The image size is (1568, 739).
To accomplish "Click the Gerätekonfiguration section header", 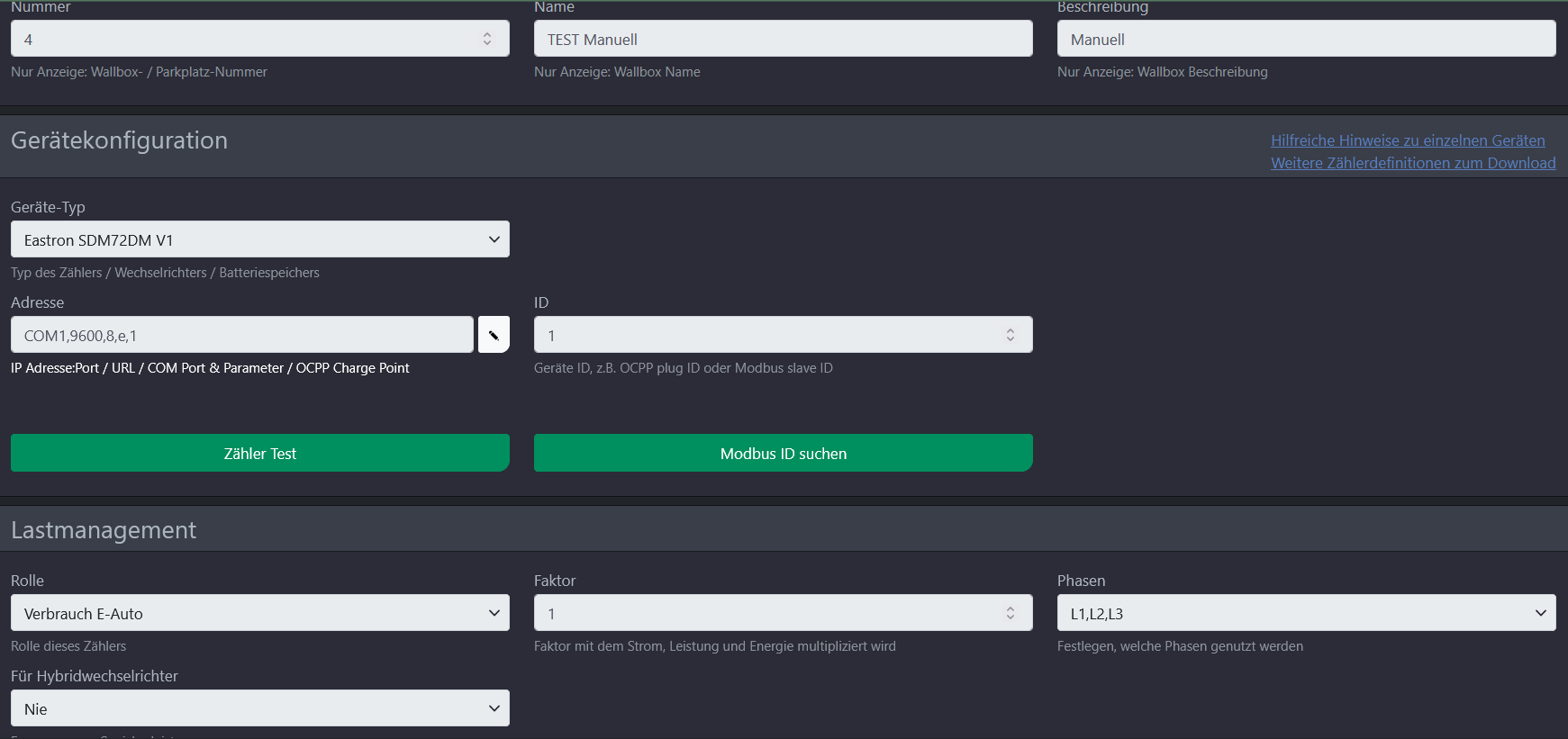I will [120, 140].
